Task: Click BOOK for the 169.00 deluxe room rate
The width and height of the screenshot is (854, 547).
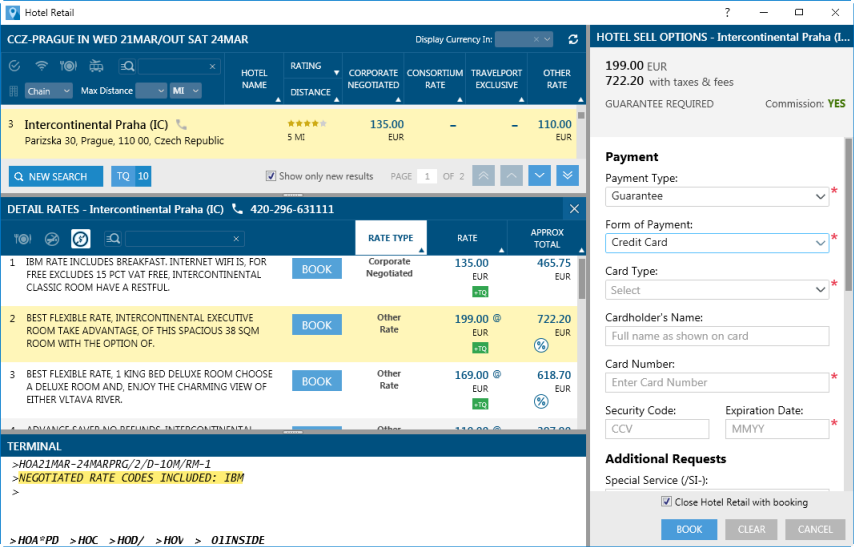Action: (x=316, y=381)
